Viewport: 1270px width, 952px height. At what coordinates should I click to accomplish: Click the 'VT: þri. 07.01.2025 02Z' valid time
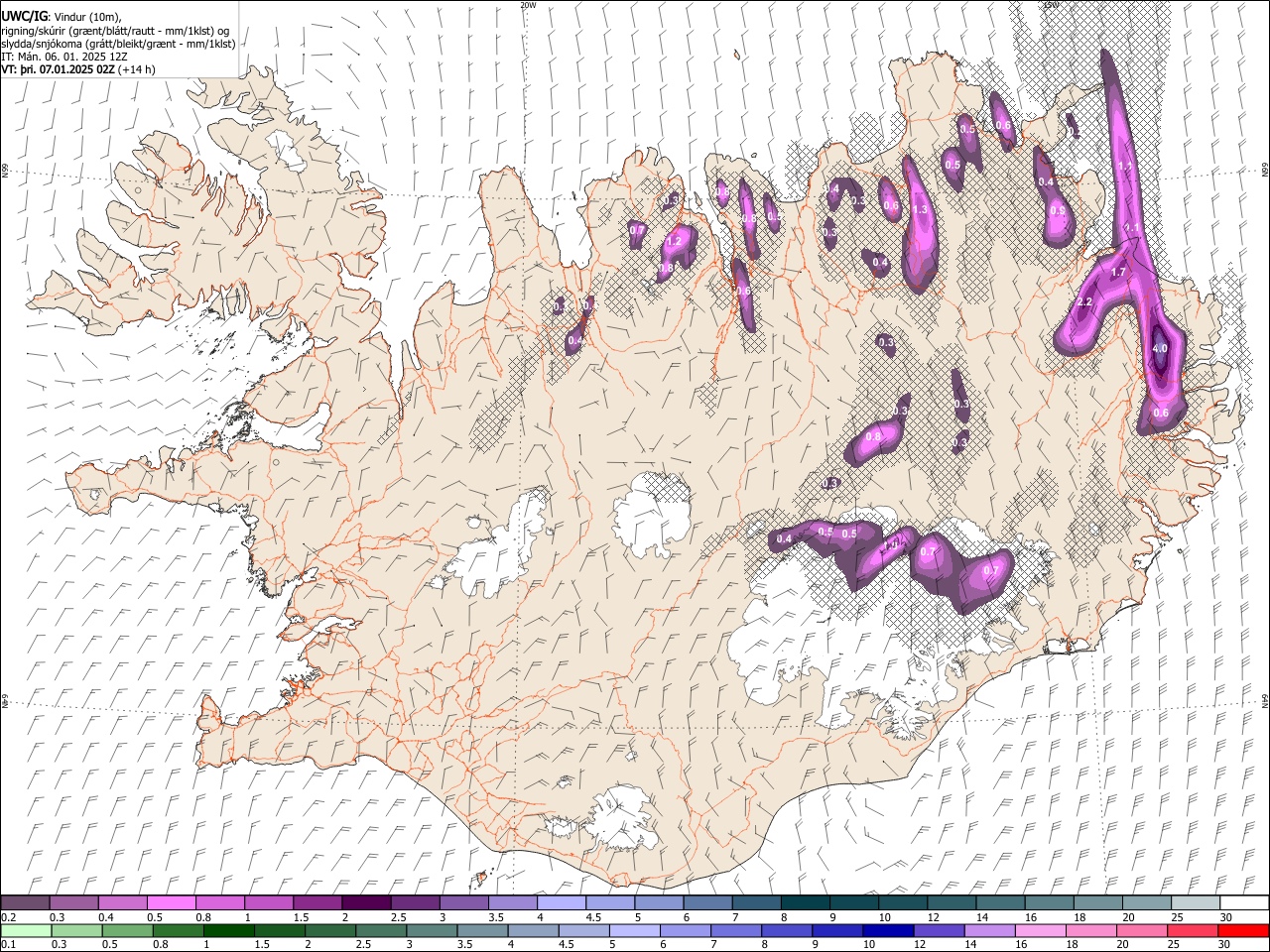(59, 69)
